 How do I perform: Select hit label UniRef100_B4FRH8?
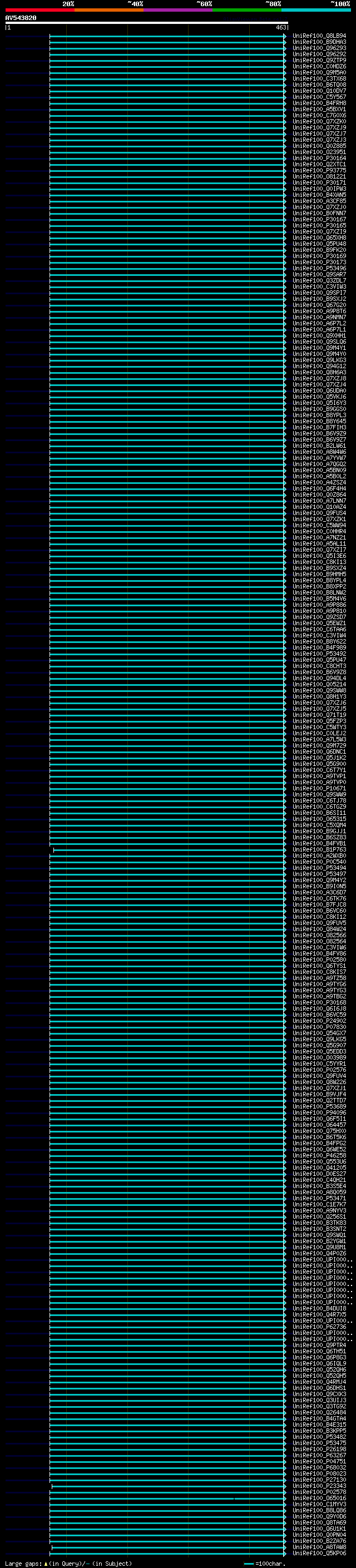click(x=319, y=103)
